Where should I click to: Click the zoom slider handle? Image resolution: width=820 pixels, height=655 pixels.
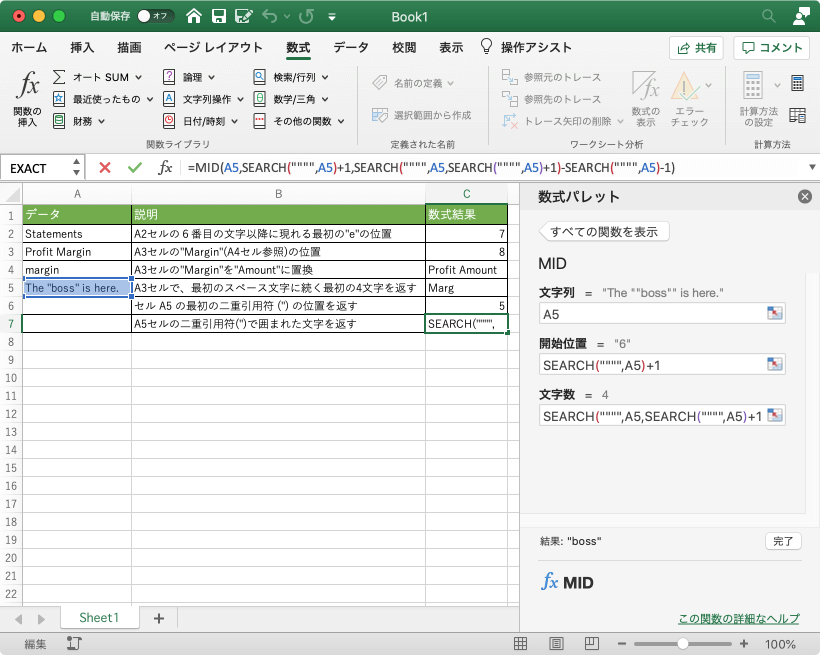coord(682,643)
